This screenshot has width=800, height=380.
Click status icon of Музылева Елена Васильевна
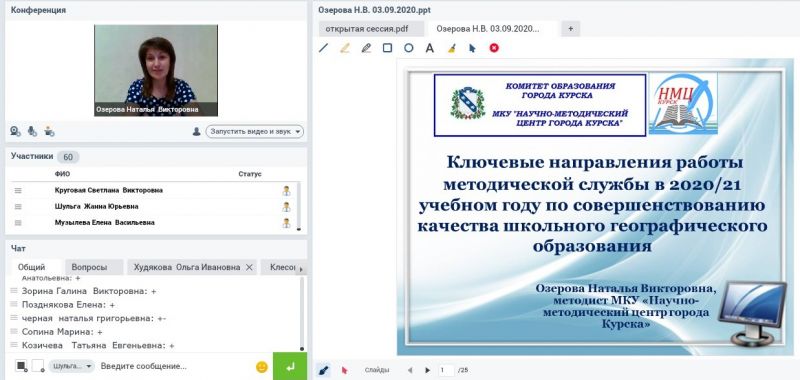pyautogui.click(x=287, y=223)
